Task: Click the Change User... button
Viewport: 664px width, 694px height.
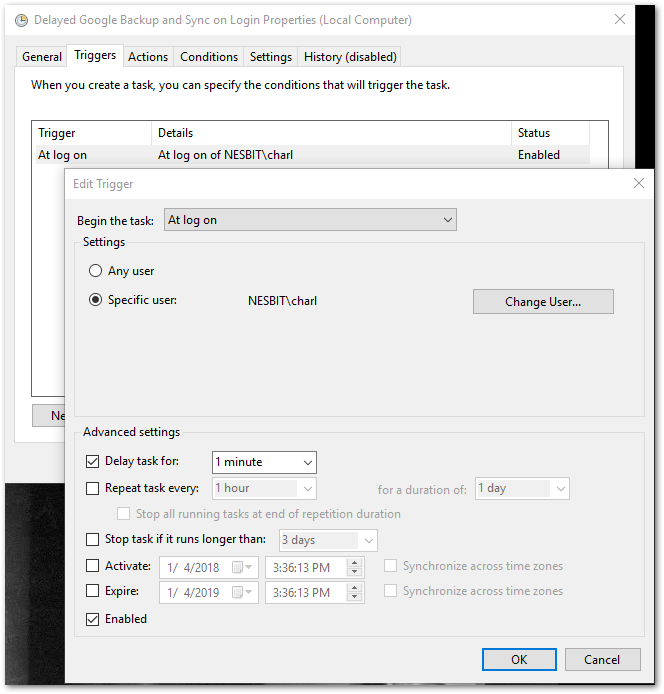Action: point(543,302)
